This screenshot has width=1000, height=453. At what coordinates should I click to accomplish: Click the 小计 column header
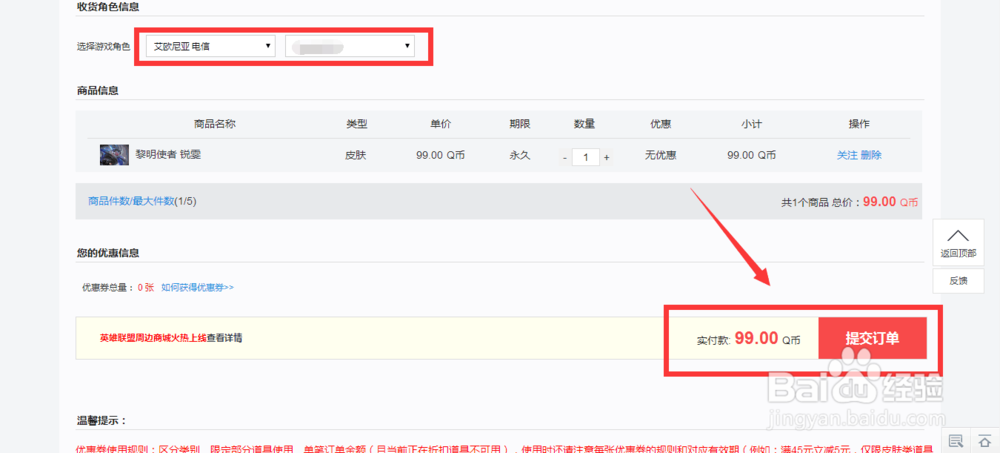751,124
